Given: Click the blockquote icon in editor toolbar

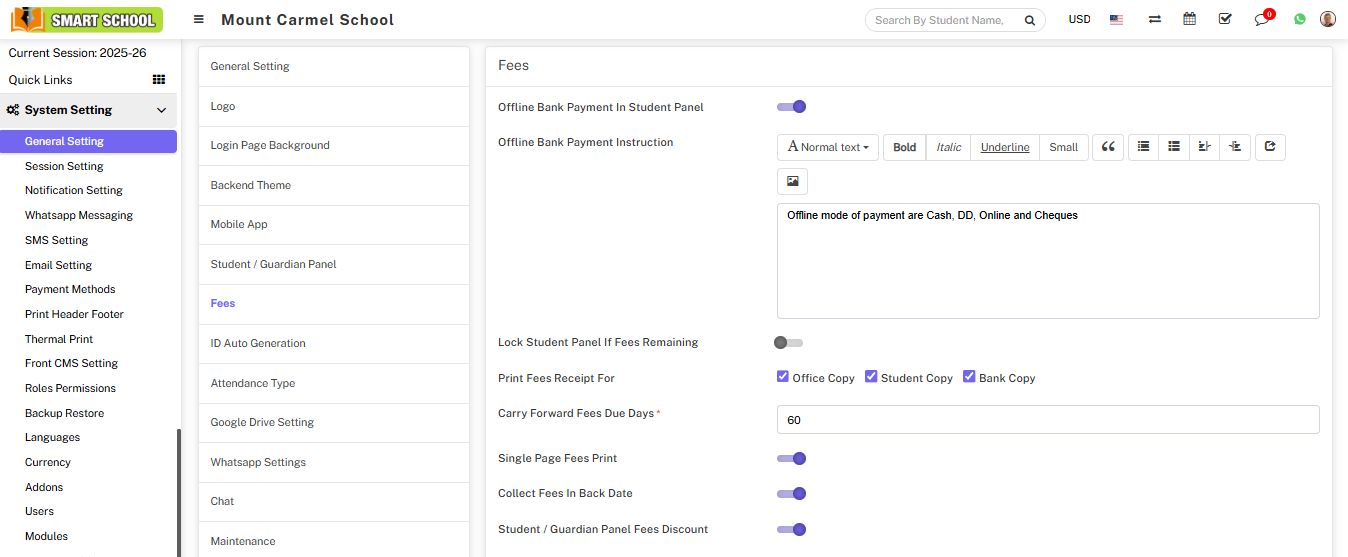Looking at the screenshot, I should 1107,147.
